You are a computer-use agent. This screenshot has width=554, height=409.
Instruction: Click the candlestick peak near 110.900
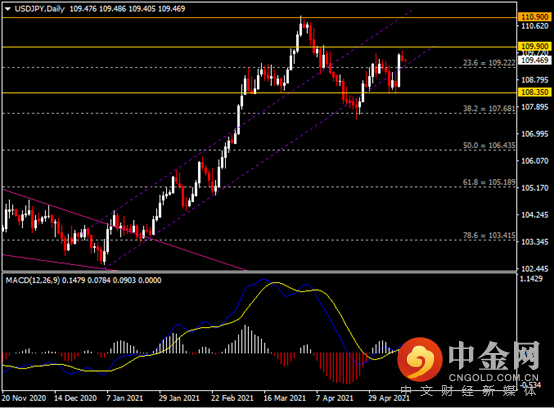[x=301, y=21]
